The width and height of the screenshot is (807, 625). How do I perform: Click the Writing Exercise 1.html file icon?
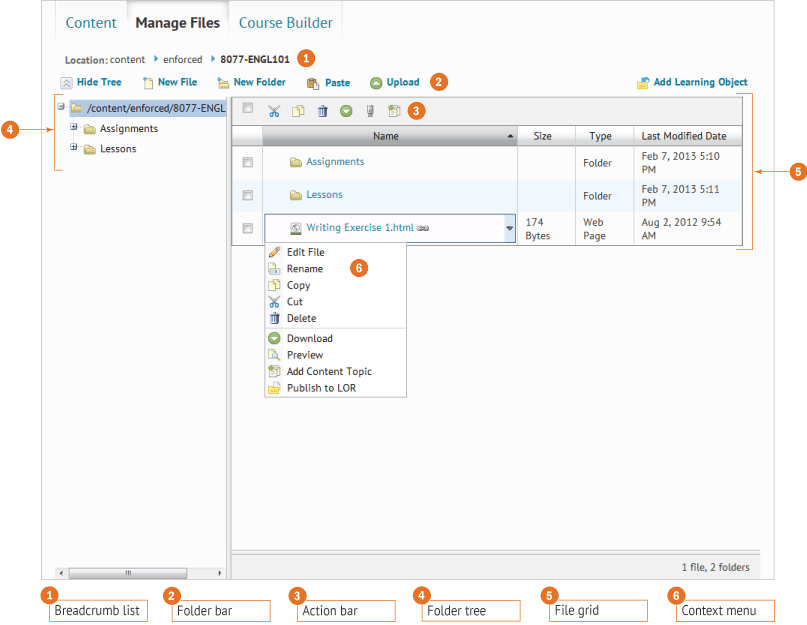295,228
